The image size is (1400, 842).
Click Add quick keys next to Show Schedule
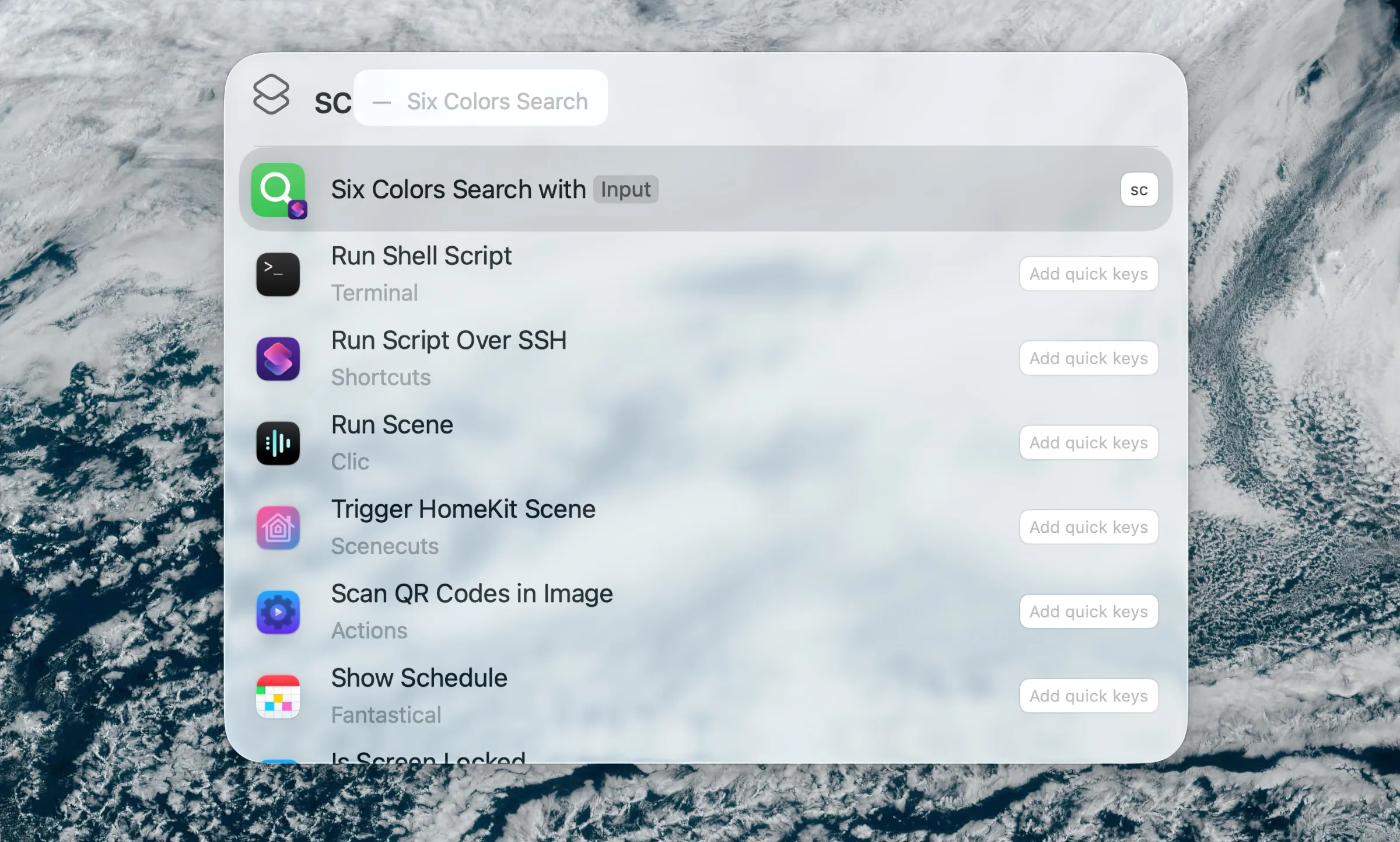click(1088, 696)
